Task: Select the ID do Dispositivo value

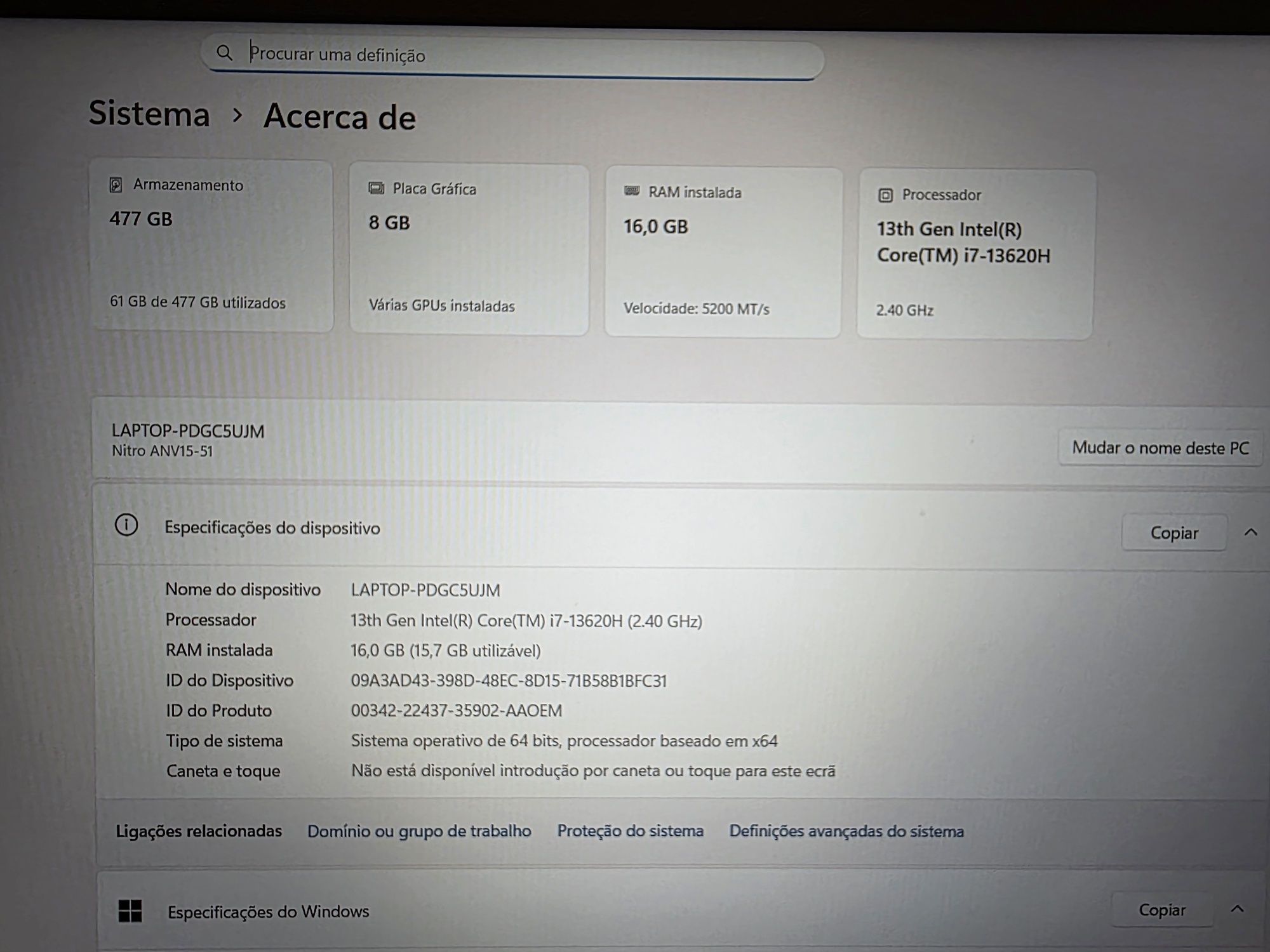Action: 509,680
